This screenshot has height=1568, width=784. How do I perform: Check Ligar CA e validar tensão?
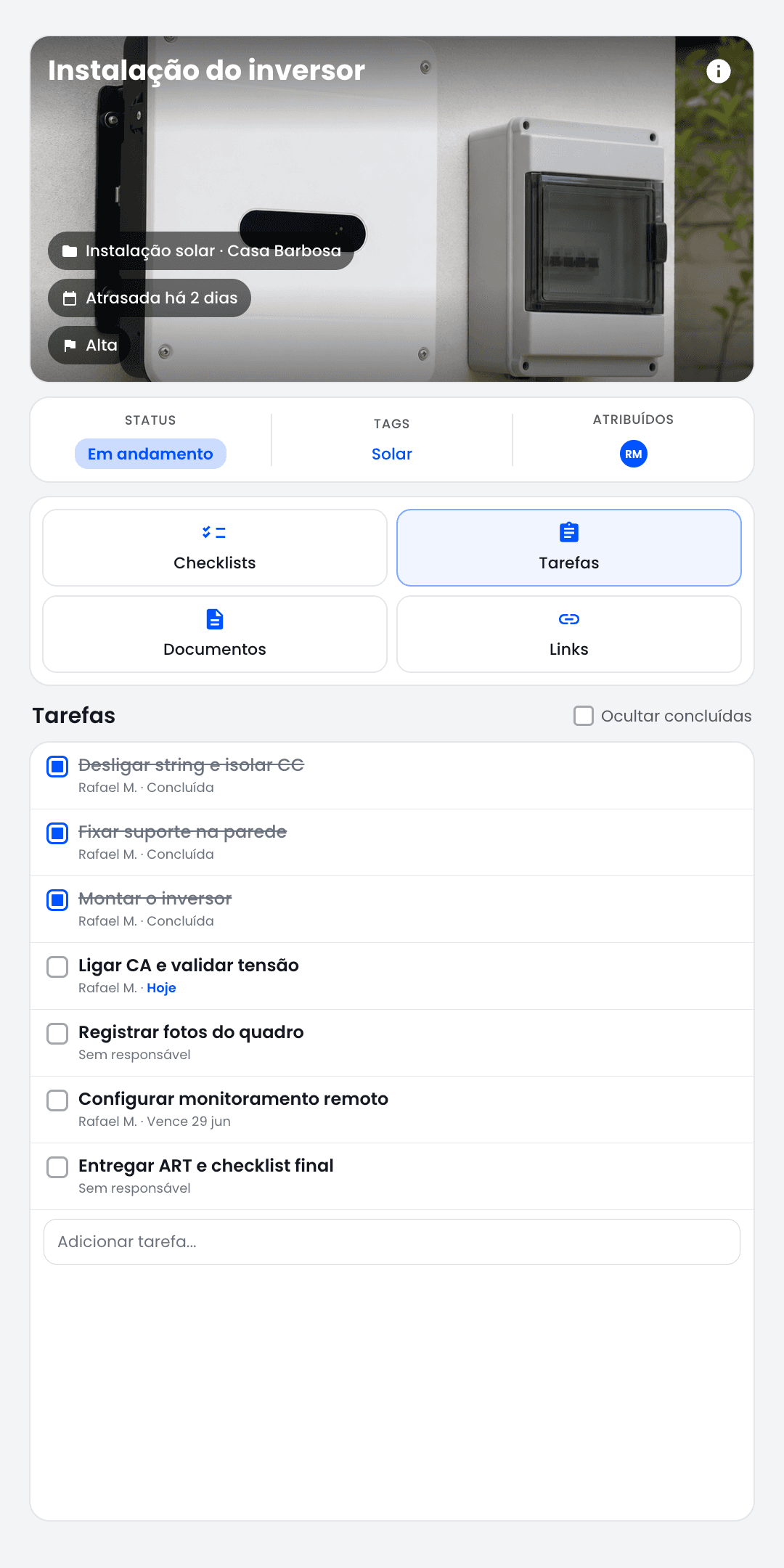(57, 966)
